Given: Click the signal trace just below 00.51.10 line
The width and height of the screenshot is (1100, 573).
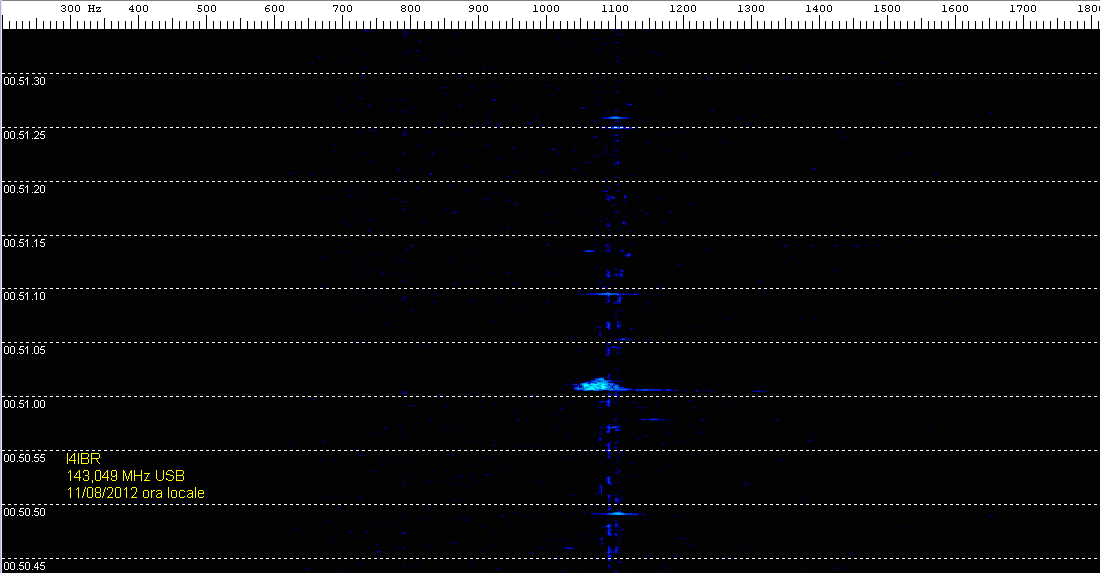Looking at the screenshot, I should [609, 294].
